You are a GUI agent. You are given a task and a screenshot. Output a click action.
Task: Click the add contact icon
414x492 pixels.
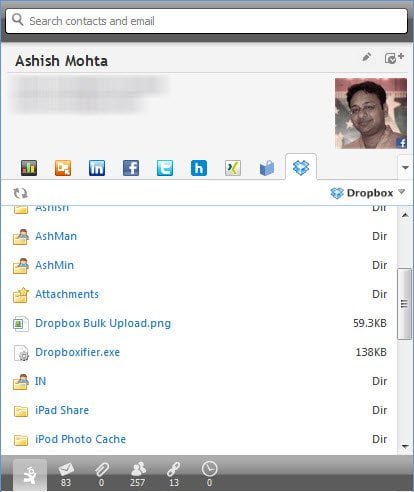click(394, 58)
